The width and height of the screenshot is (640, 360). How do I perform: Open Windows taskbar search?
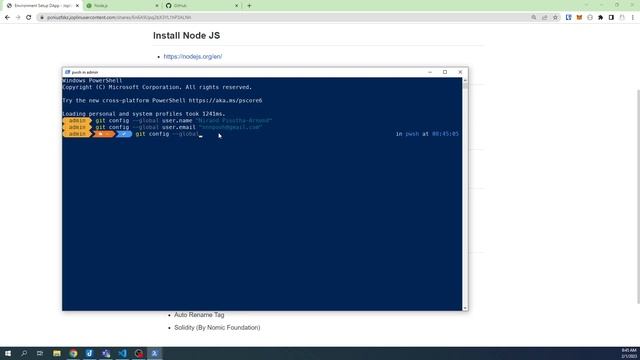24,353
